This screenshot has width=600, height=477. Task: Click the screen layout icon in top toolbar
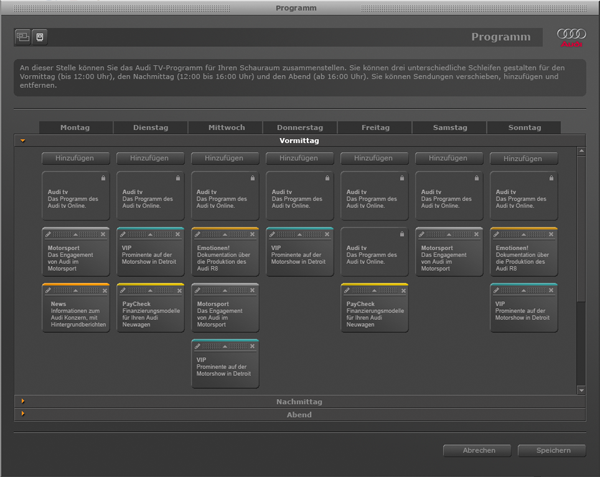23,37
